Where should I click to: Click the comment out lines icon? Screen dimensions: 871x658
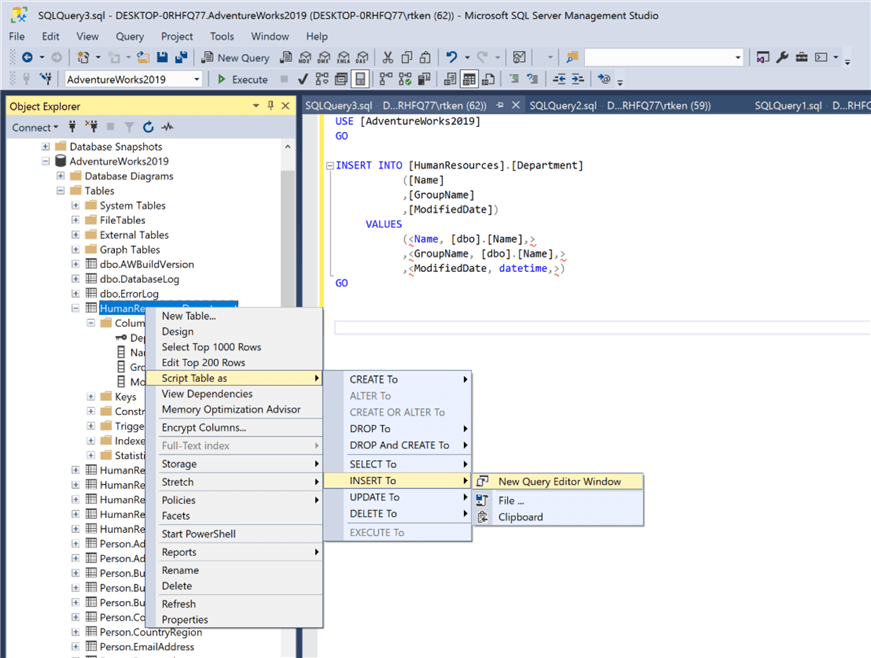coord(514,79)
